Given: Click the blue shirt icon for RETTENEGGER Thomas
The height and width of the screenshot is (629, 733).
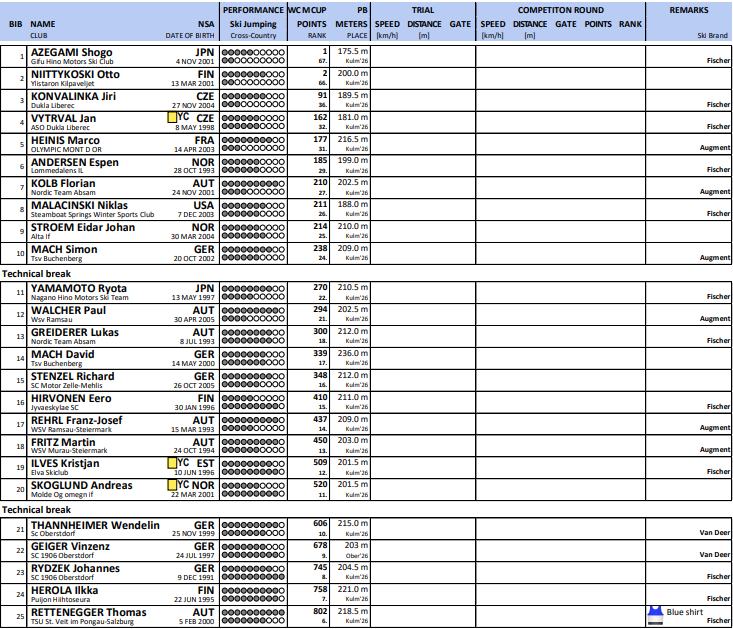Looking at the screenshot, I should click(x=655, y=611).
